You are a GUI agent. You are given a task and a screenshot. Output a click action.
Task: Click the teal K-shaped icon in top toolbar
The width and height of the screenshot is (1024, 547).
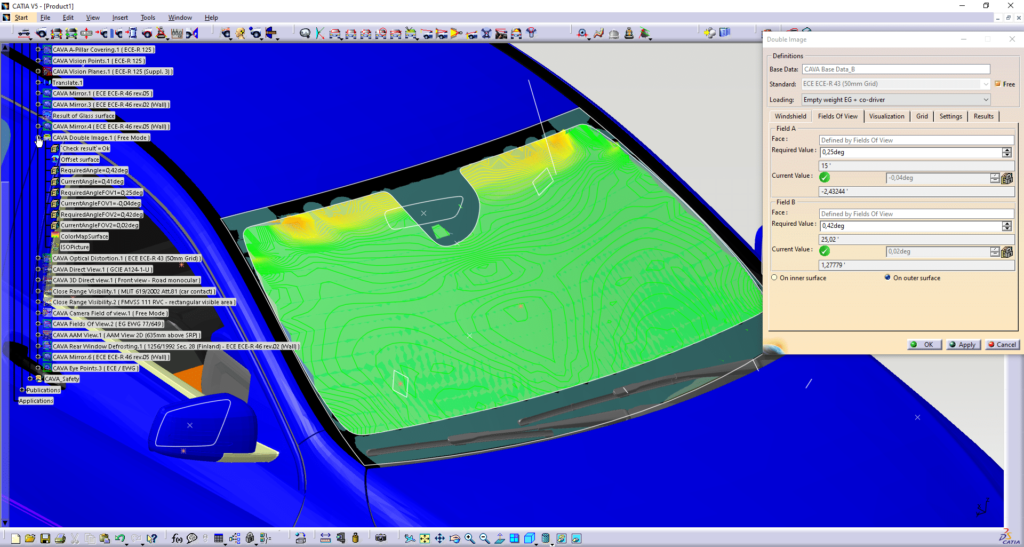click(320, 33)
